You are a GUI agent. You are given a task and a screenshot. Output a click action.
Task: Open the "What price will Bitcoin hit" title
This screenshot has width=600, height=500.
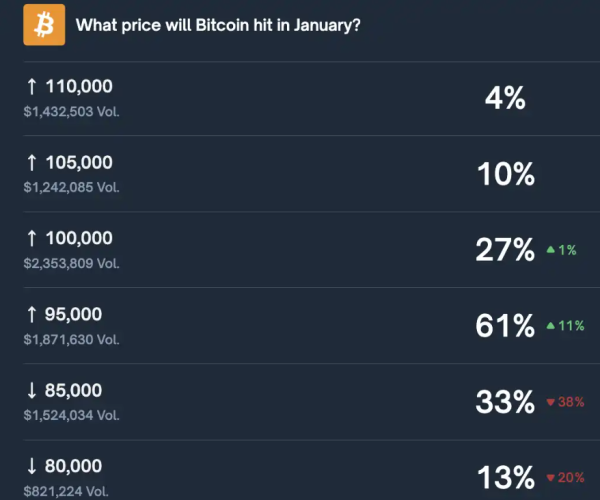[218, 25]
